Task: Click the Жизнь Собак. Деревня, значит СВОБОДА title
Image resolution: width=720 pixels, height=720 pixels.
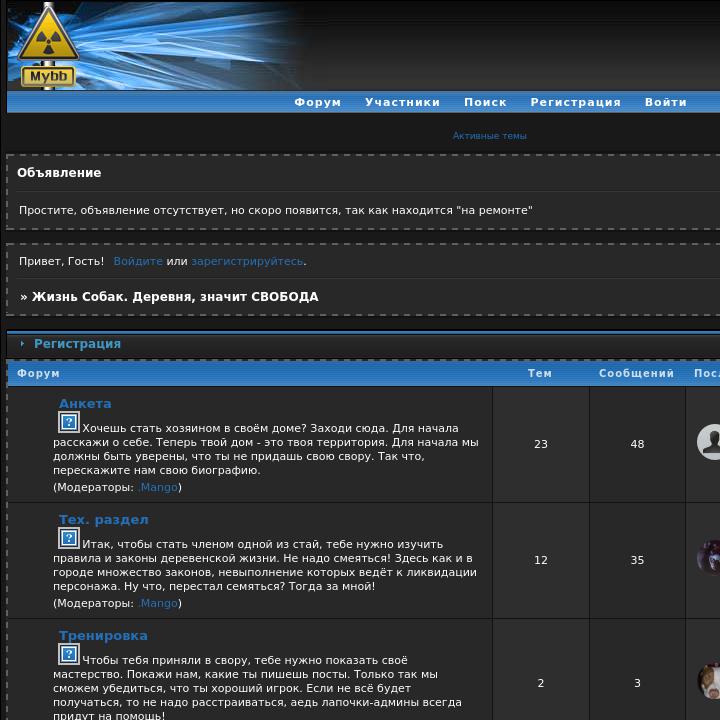Action: coord(175,297)
